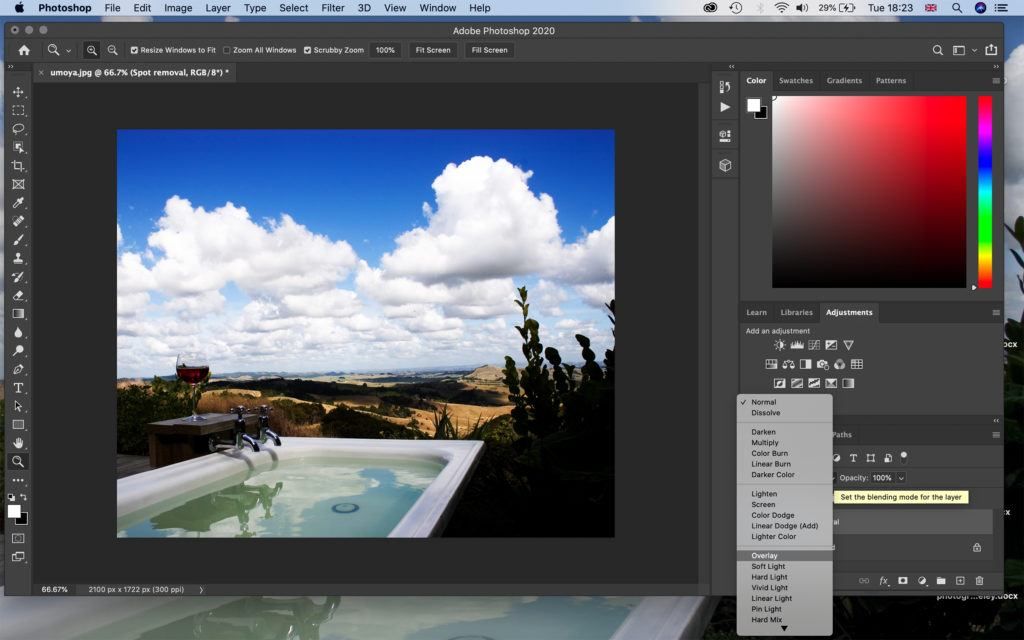Open the Color panel options menu
The image size is (1024, 640).
[995, 81]
